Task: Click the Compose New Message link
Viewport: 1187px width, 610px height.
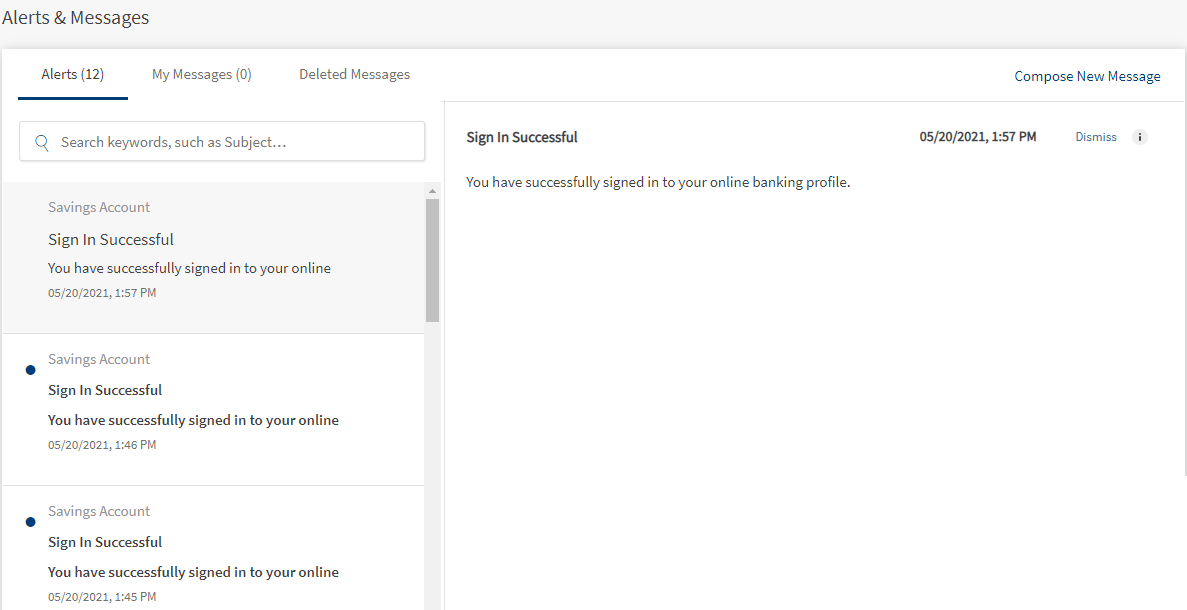Action: pyautogui.click(x=1087, y=76)
